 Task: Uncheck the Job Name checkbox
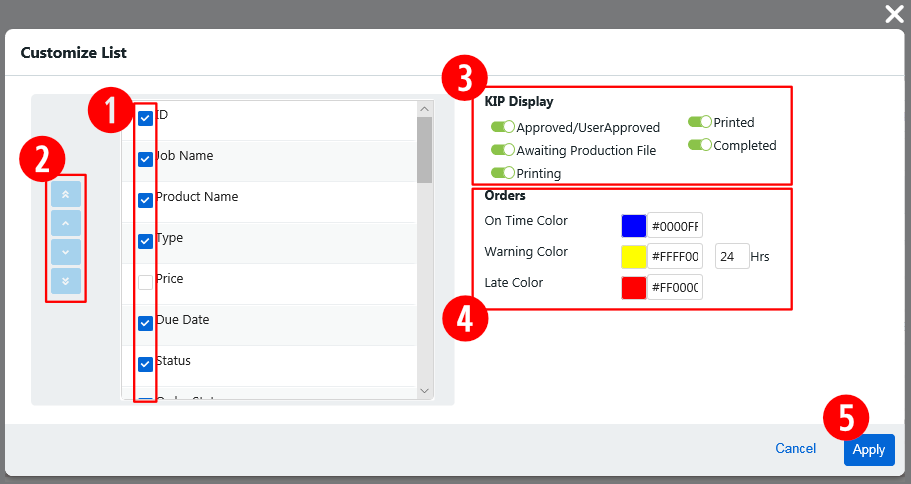point(146,159)
